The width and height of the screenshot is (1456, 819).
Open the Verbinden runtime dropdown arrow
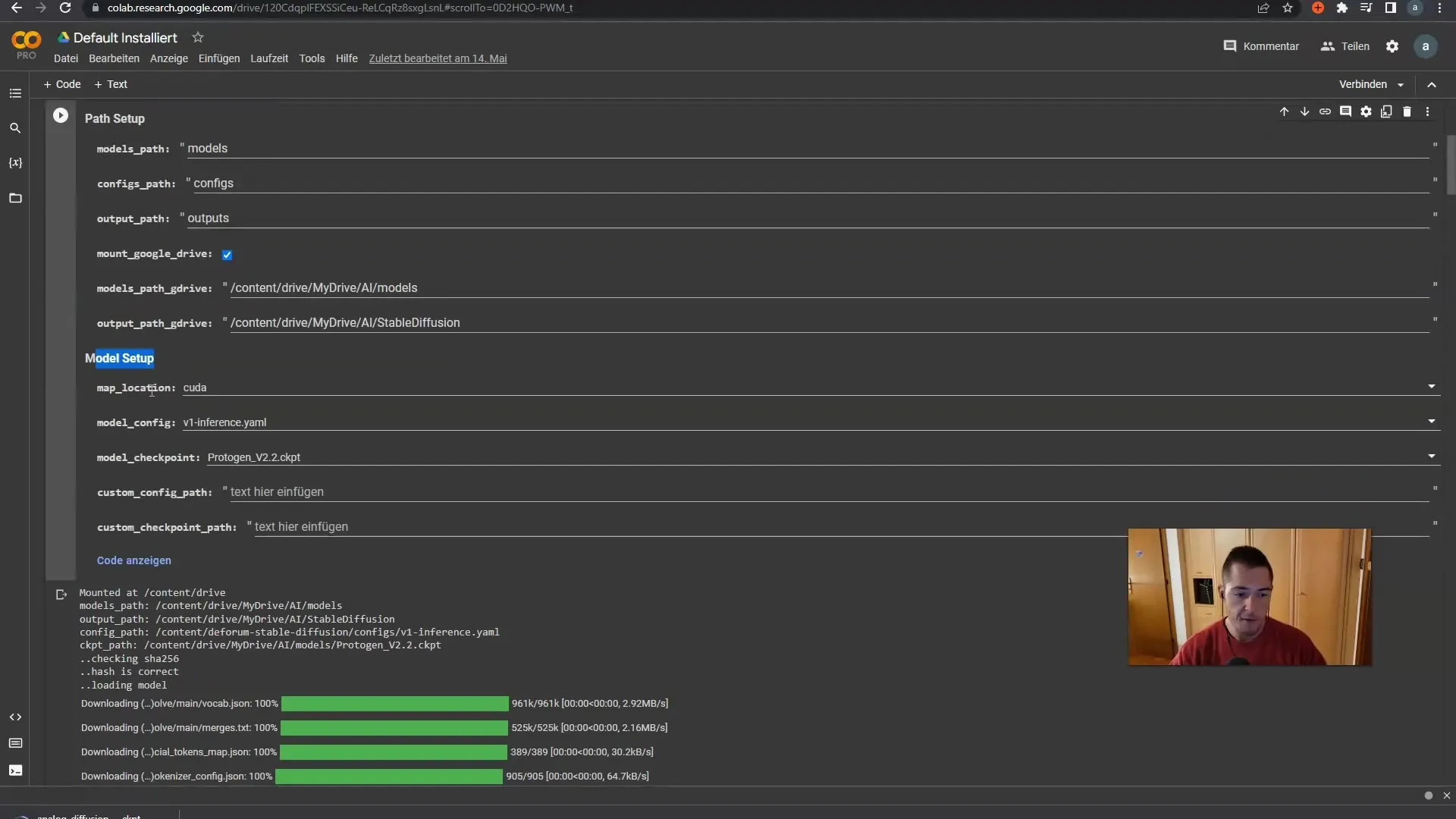1401,85
